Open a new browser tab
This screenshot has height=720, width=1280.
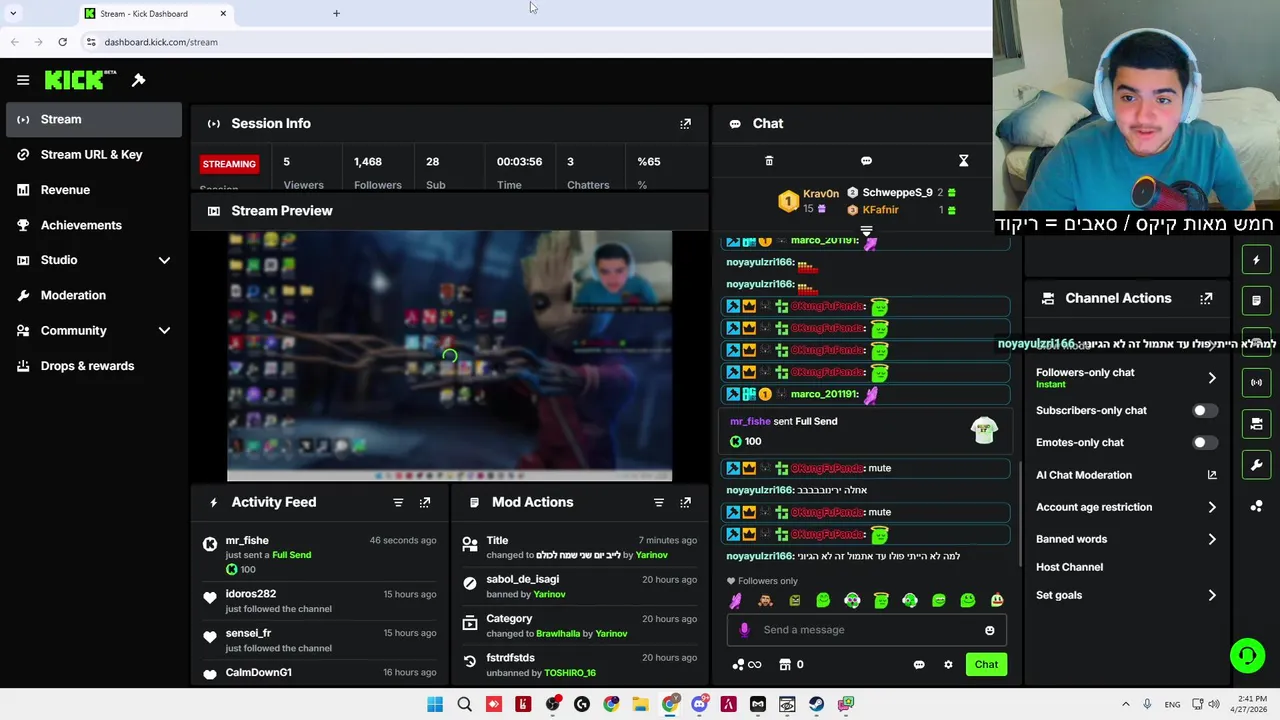(x=336, y=14)
